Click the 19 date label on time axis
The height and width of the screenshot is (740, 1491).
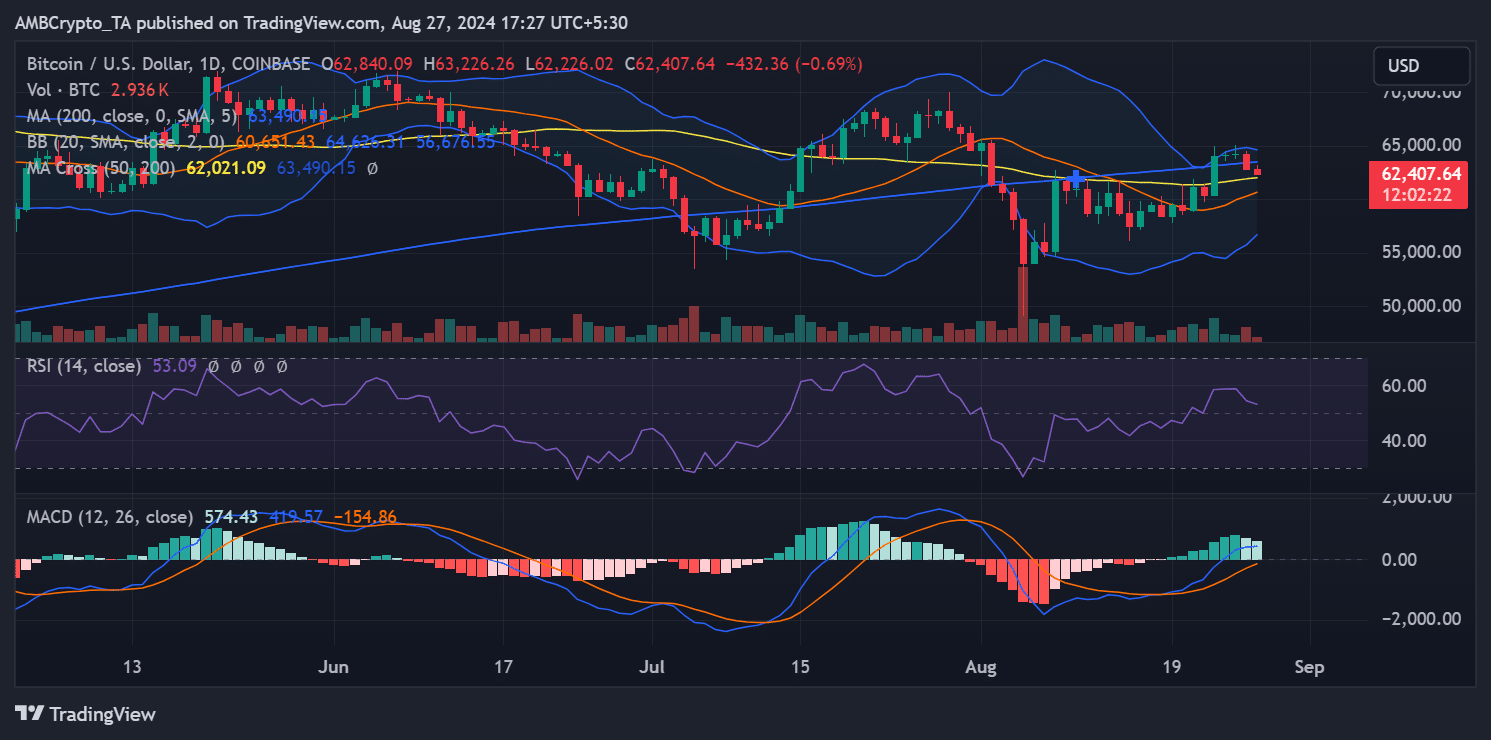pyautogui.click(x=1172, y=667)
